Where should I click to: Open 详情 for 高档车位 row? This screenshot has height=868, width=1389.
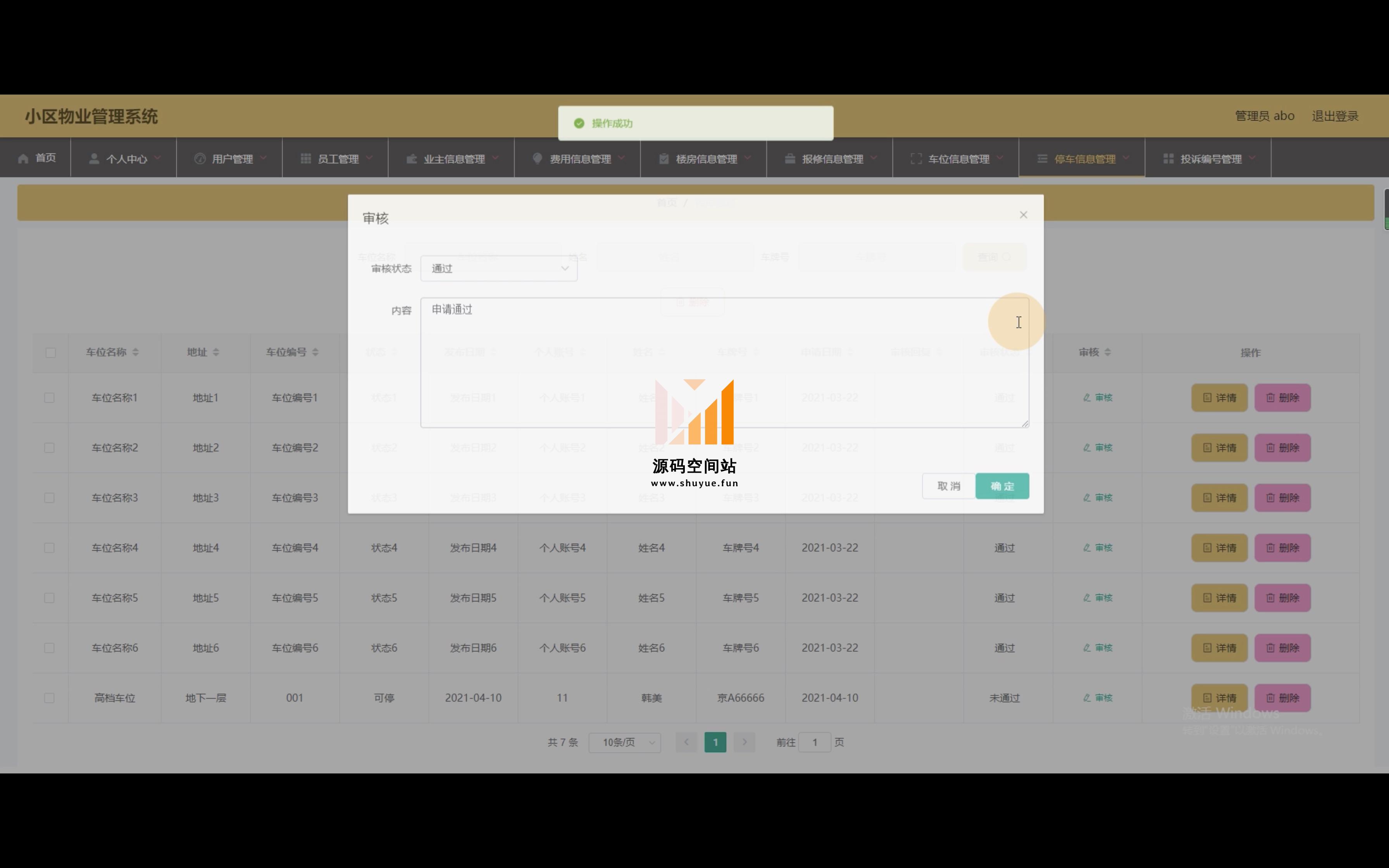1219,698
